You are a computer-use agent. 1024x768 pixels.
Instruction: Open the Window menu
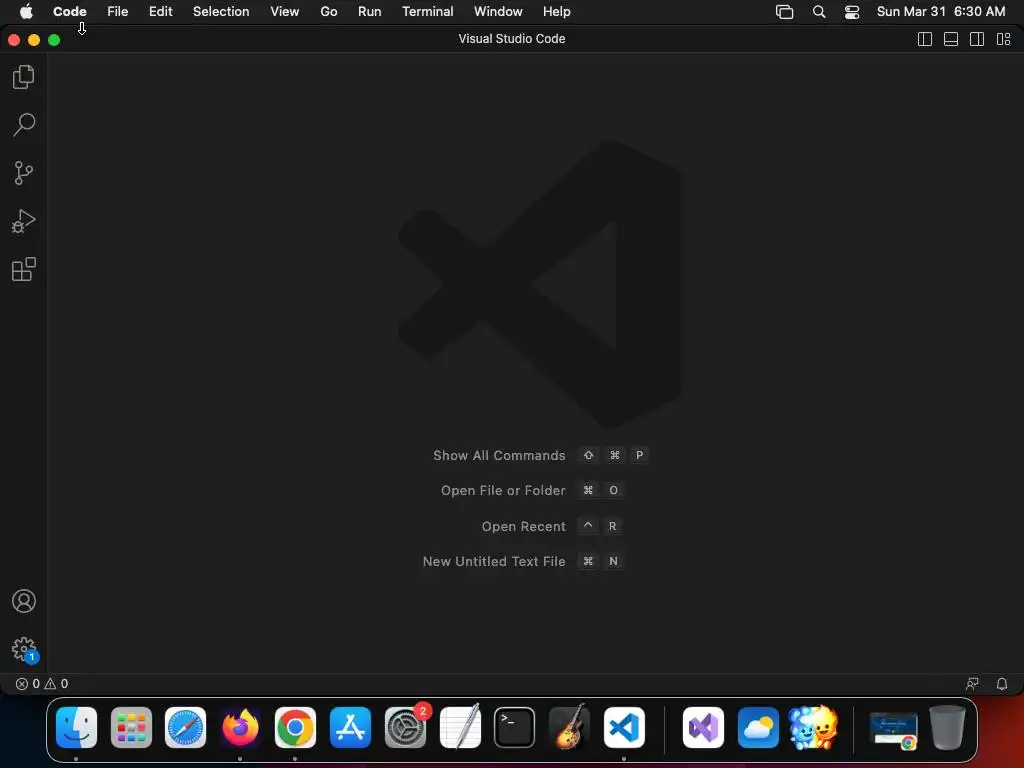[x=498, y=12]
